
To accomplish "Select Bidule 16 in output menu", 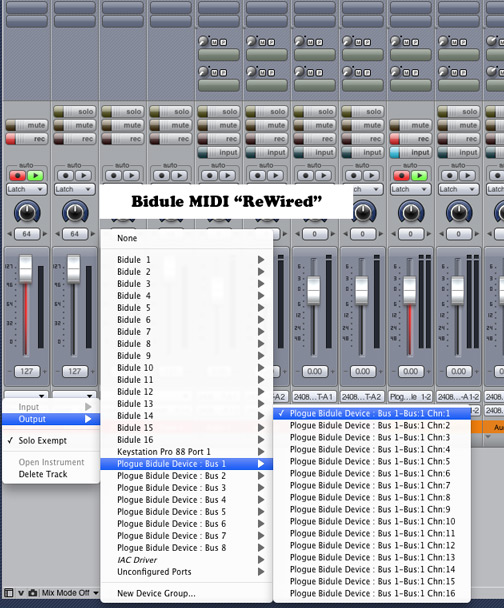I will pyautogui.click(x=186, y=440).
